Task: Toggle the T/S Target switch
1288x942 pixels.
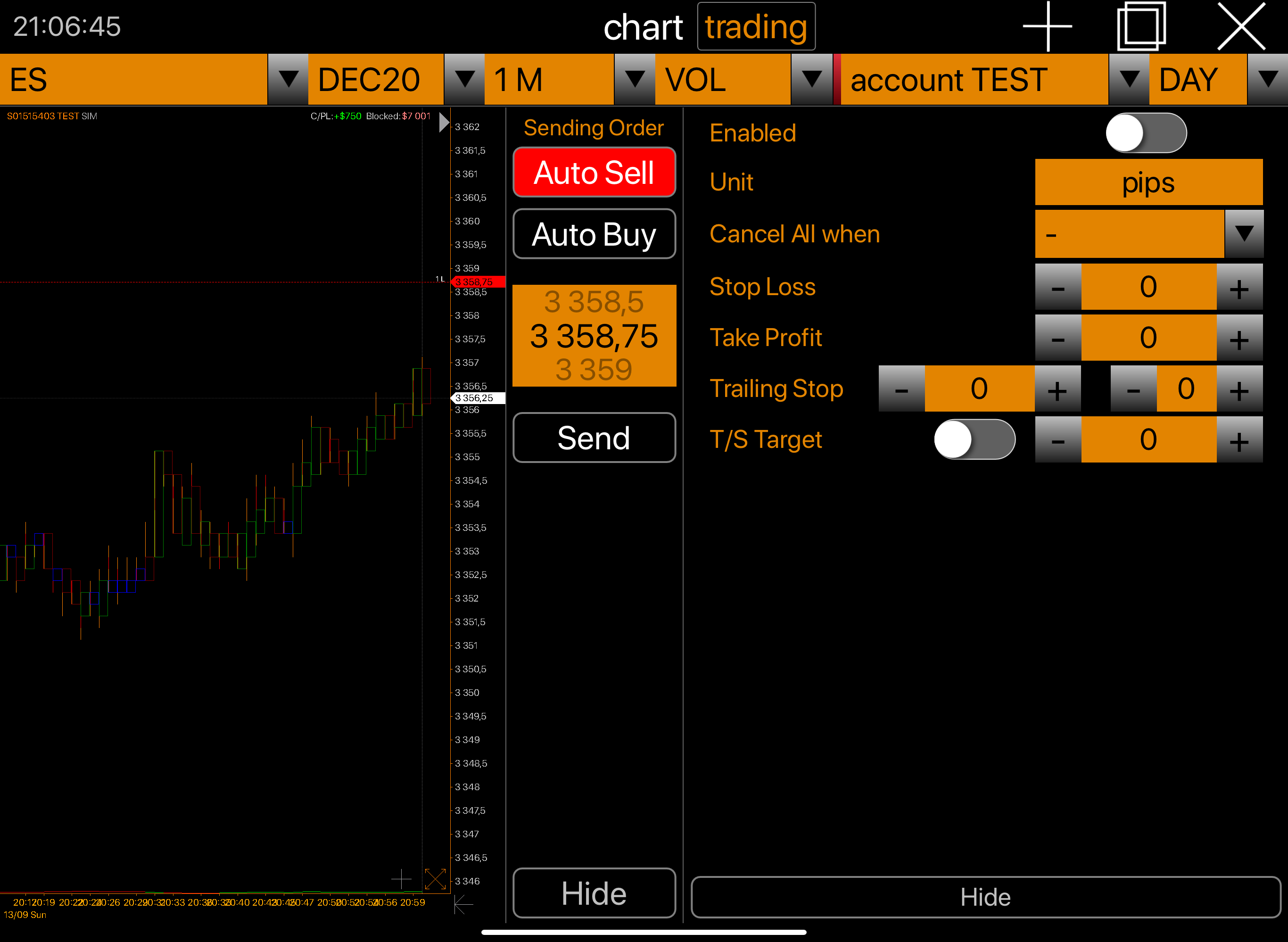Action: [x=974, y=439]
